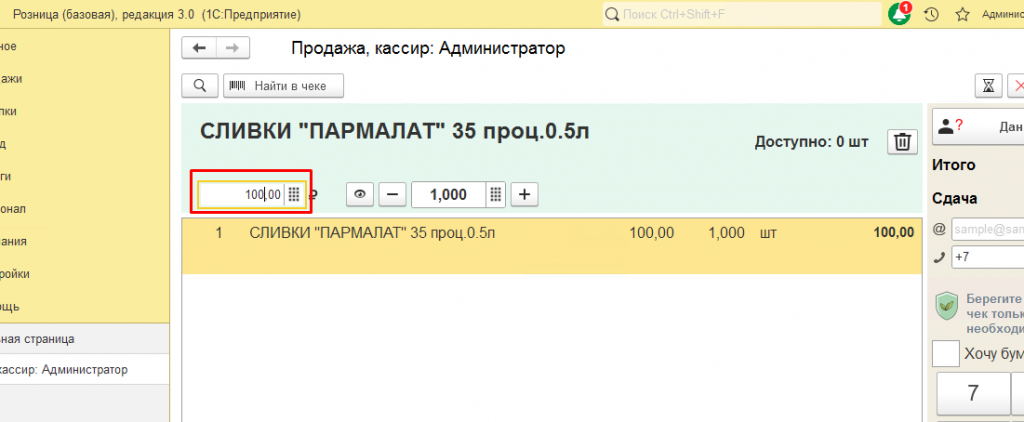Image resolution: width=1024 pixels, height=422 pixels.
Task: Open history clock icon
Action: [x=931, y=14]
